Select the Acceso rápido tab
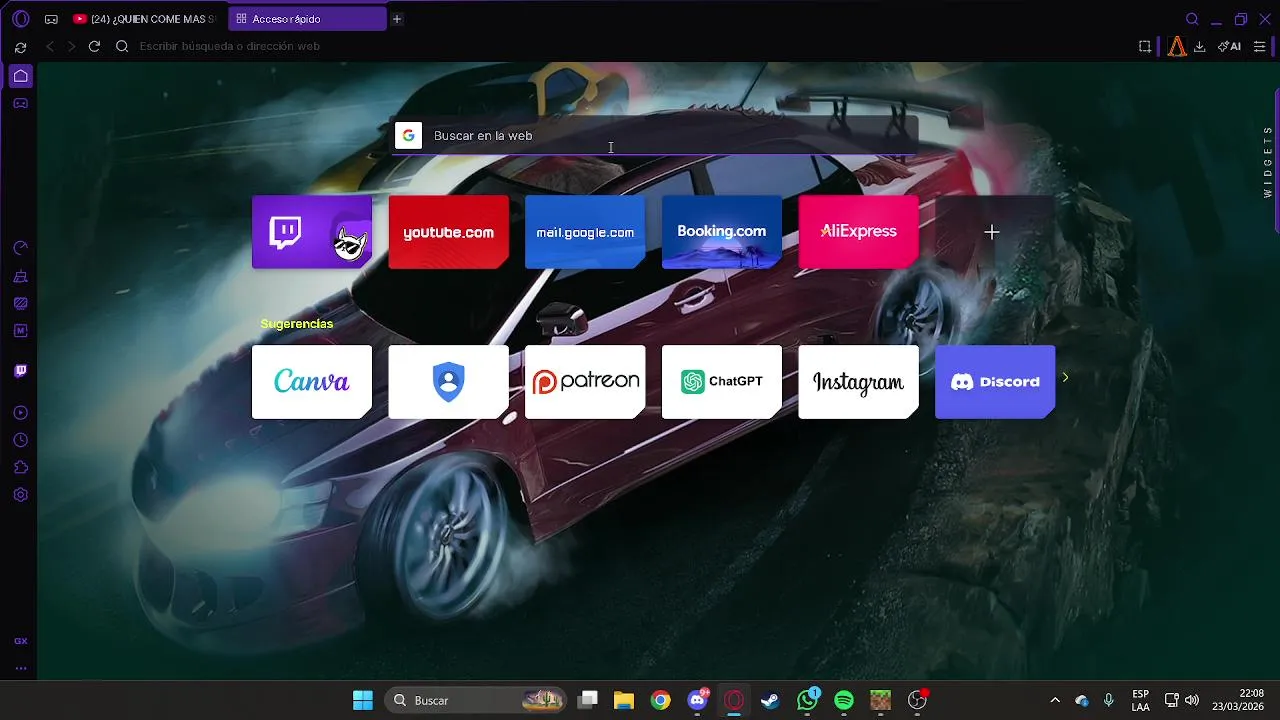The image size is (1280, 720). (307, 19)
